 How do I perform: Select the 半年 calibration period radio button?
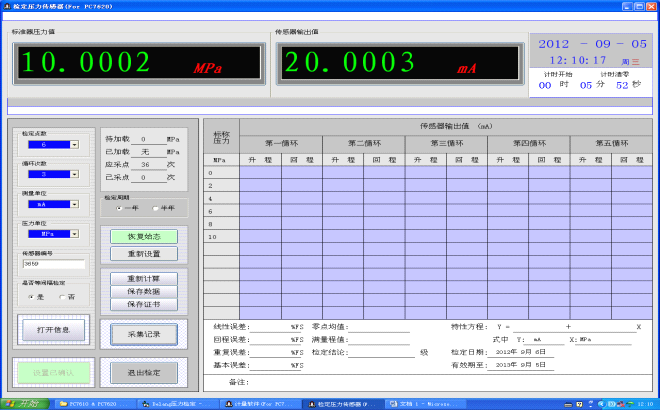[155, 208]
